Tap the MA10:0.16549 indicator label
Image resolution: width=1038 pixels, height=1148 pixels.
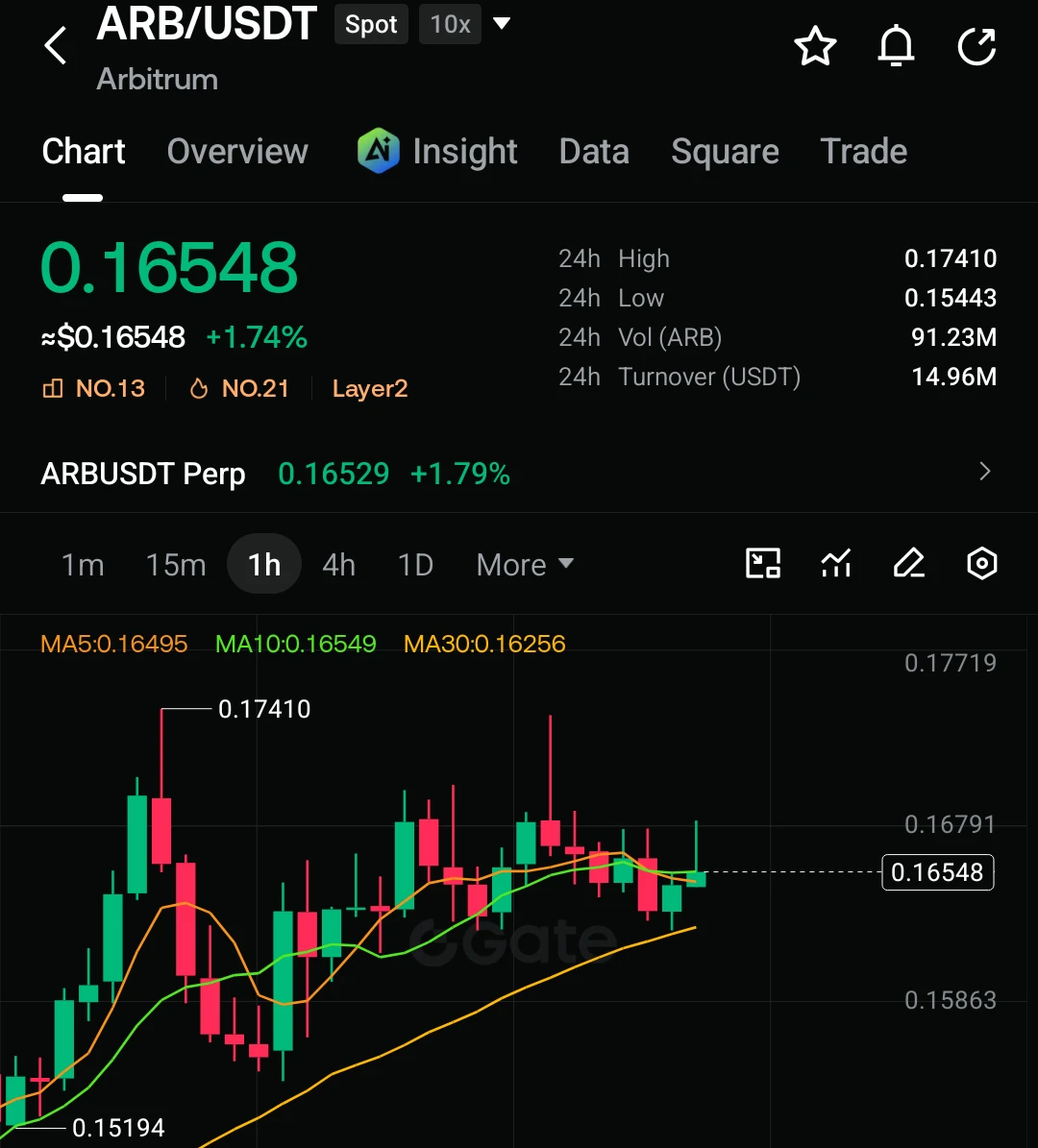point(296,644)
